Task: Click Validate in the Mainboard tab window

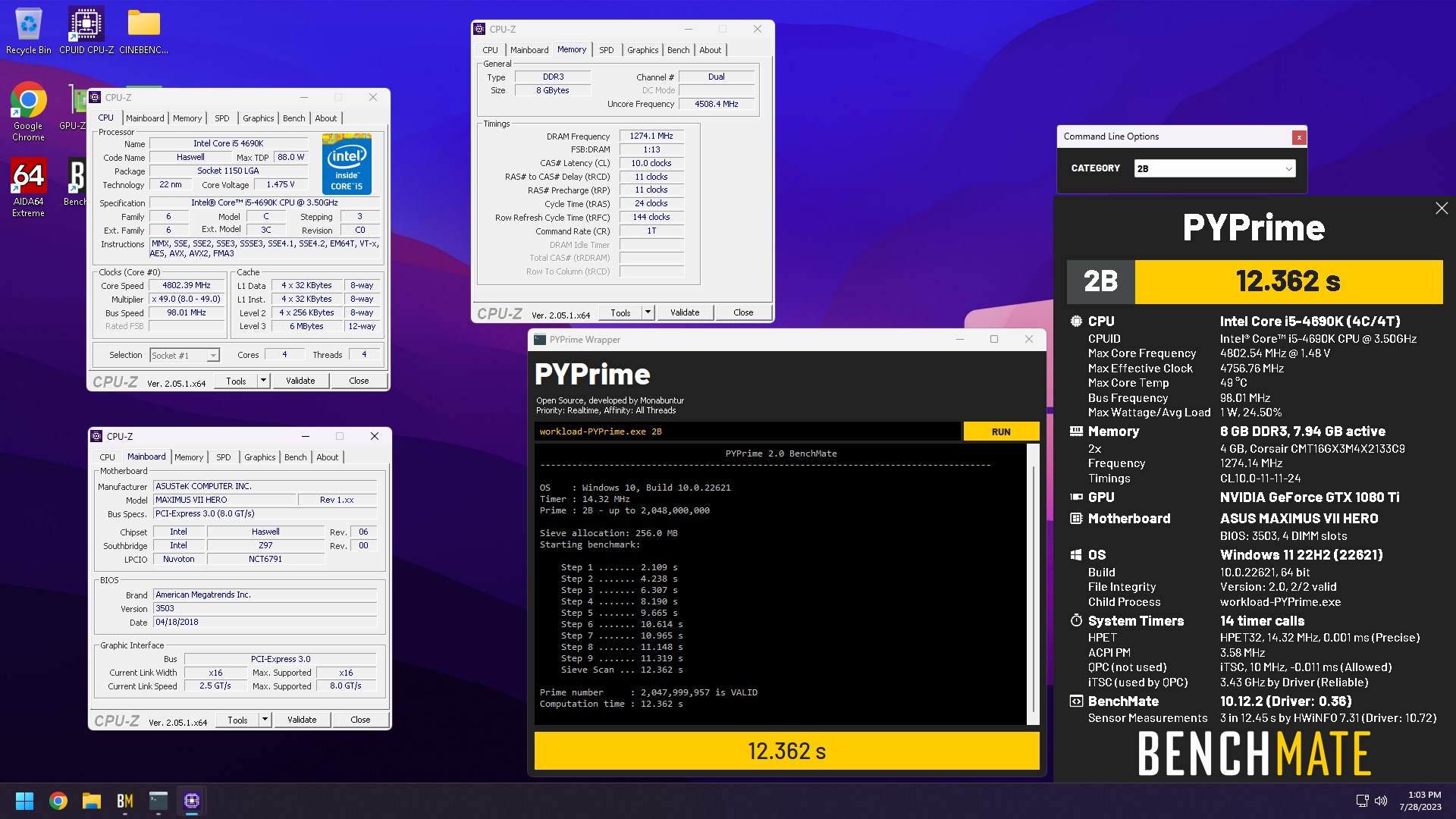Action: (x=302, y=720)
